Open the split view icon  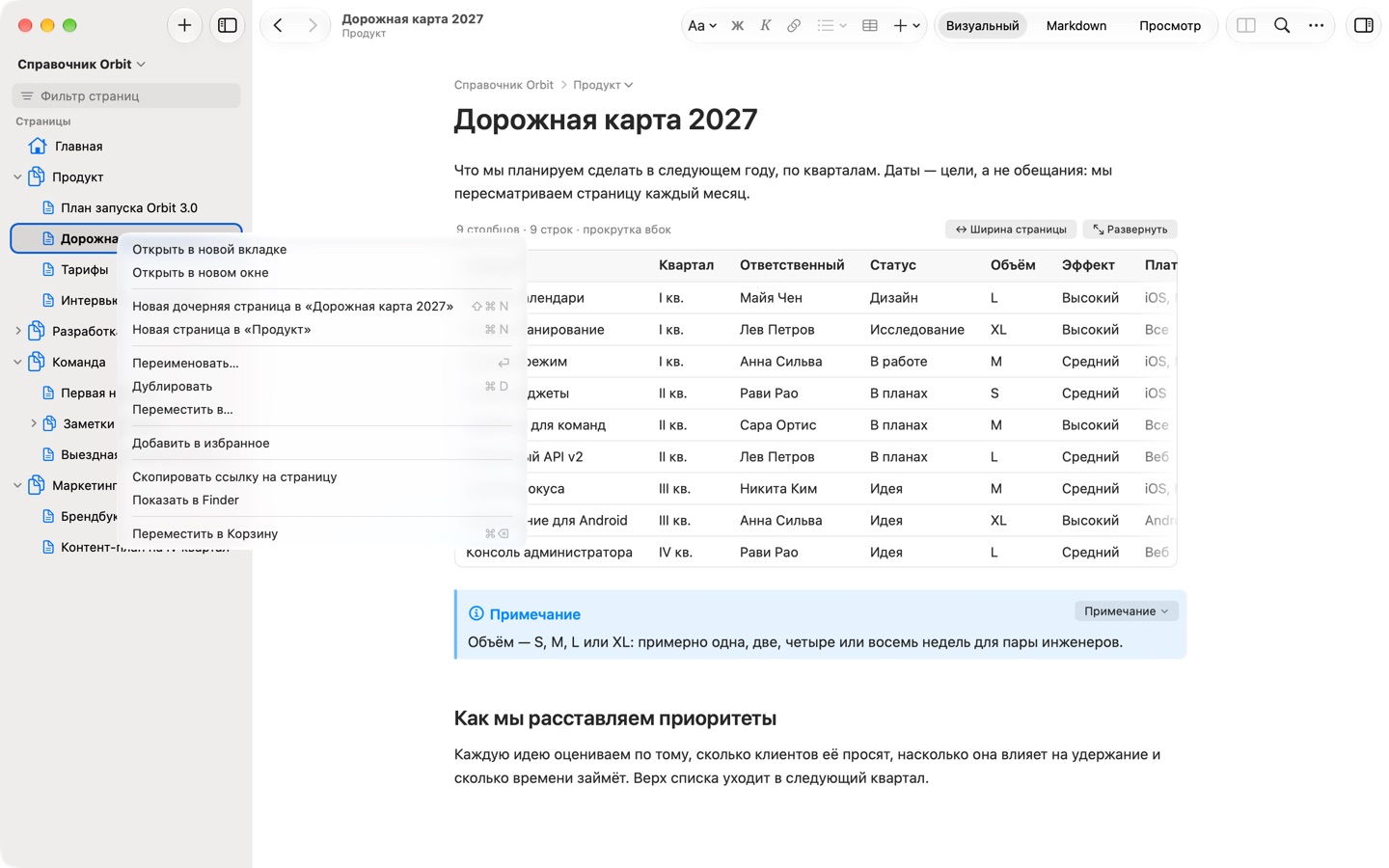point(1246,26)
